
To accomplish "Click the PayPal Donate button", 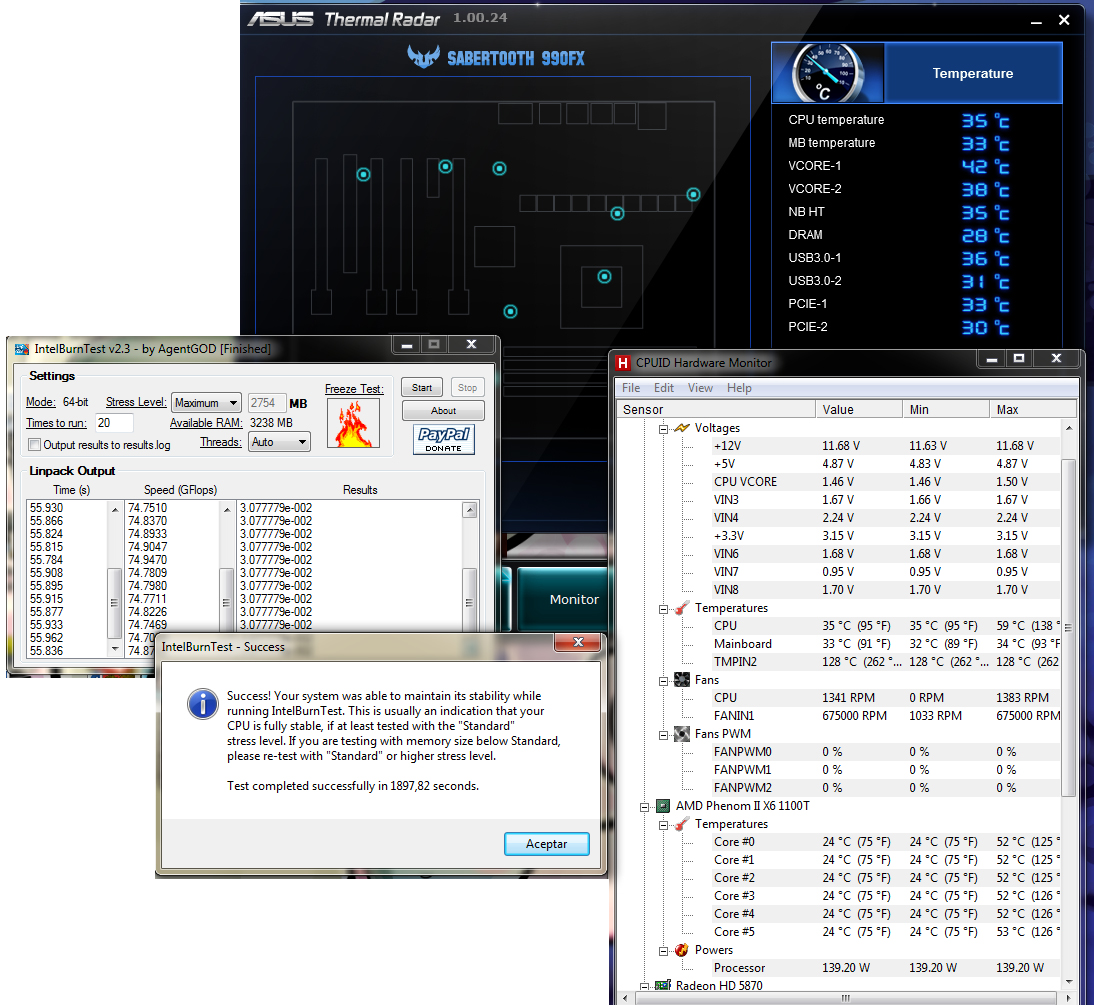I will click(444, 439).
